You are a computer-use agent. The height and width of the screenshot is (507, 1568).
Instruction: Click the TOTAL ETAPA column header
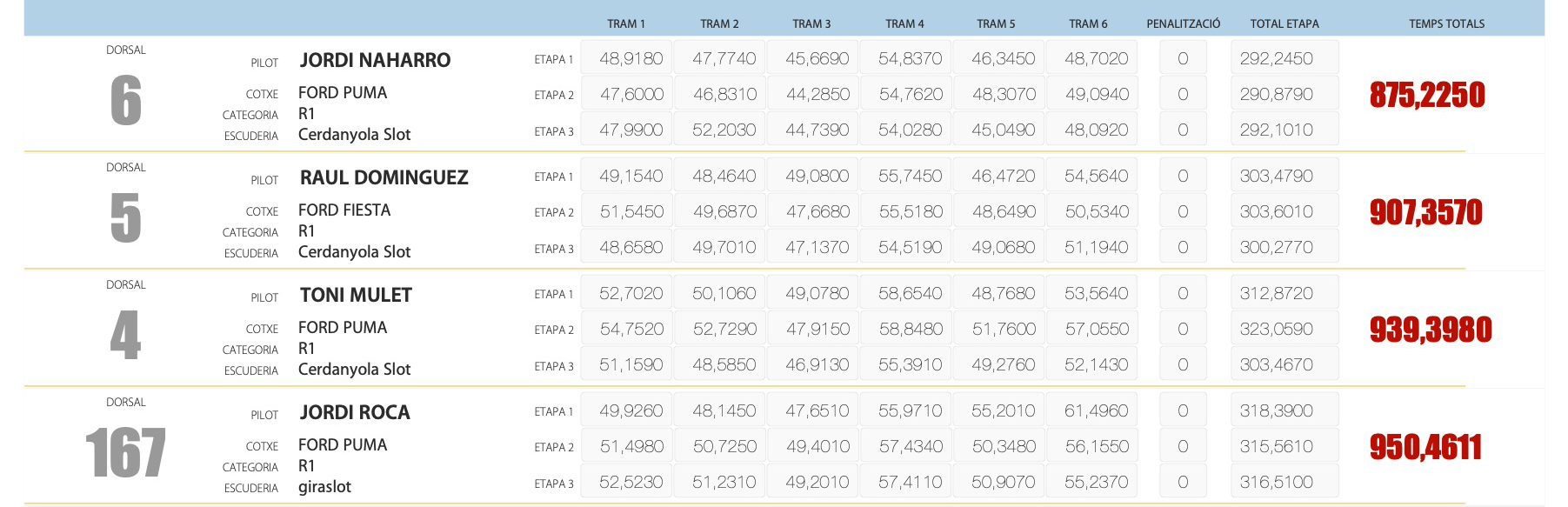click(x=1284, y=23)
